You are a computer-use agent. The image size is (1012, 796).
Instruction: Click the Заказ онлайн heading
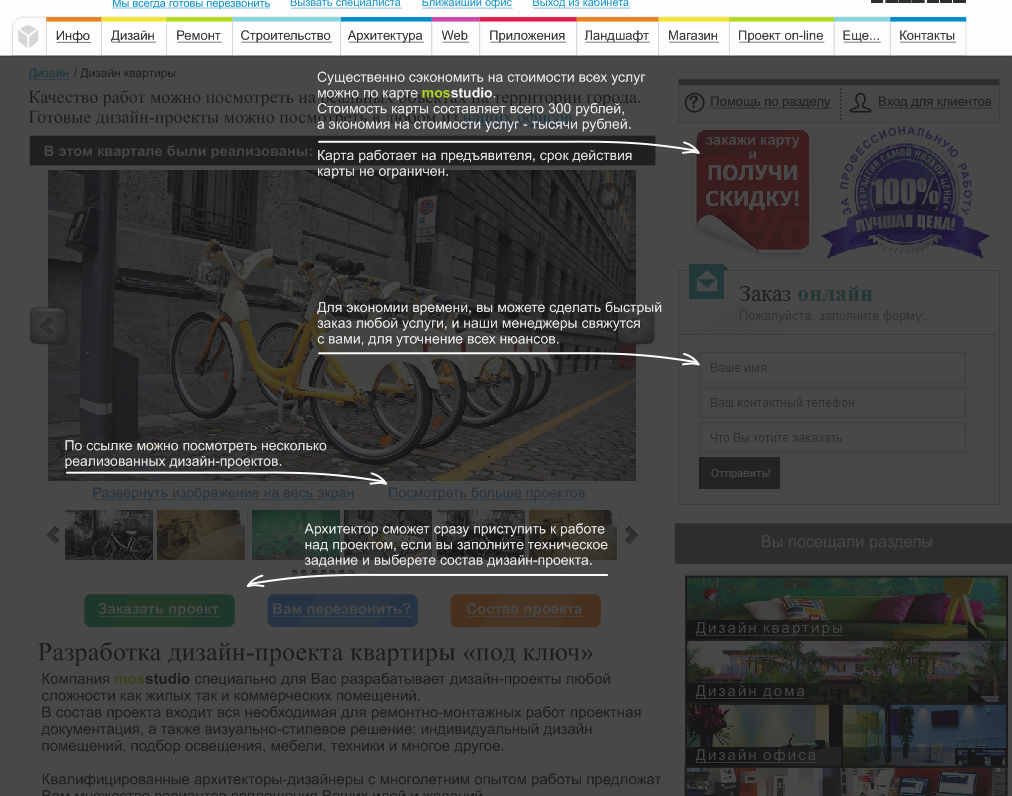(805, 294)
